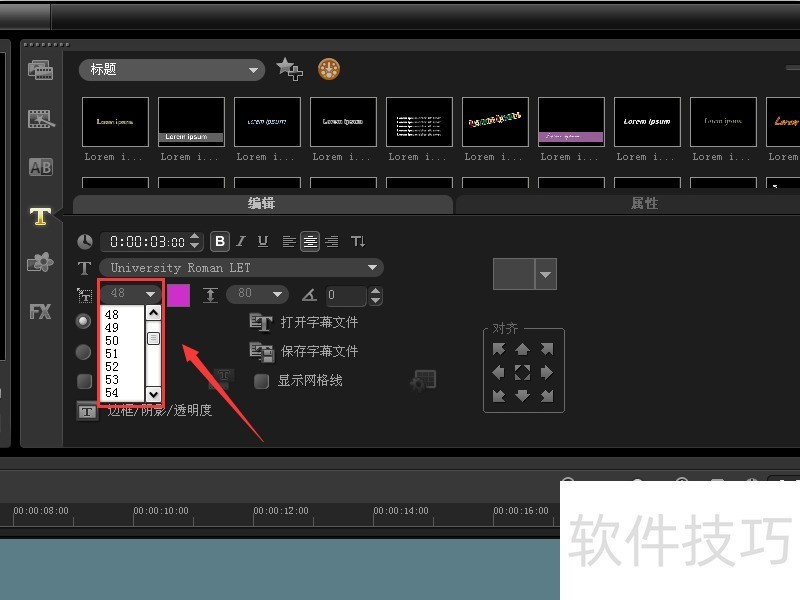
Task: Select the Title (T) library icon
Action: click(x=40, y=216)
